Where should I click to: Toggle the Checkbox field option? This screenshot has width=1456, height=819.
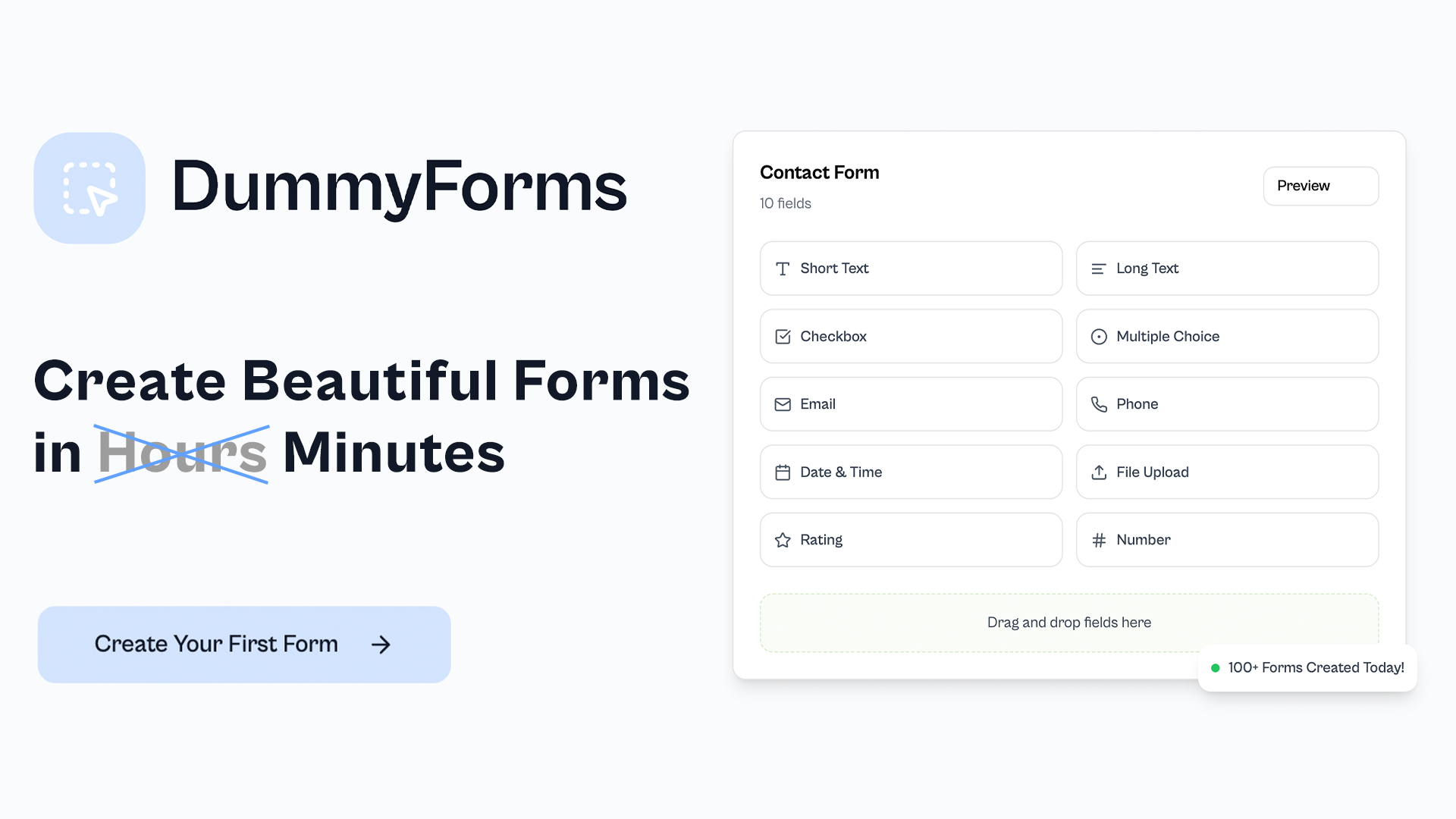click(911, 336)
